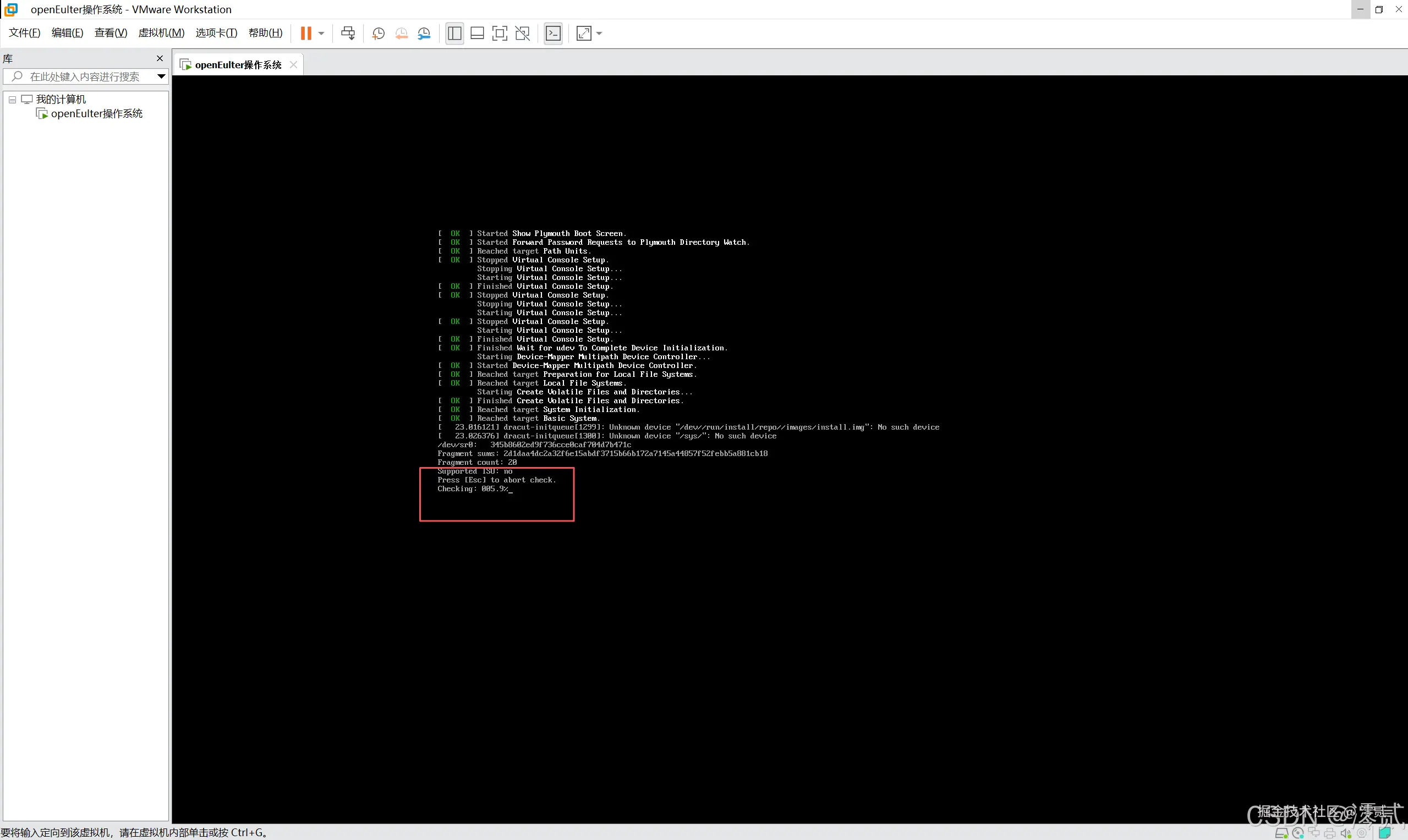The image size is (1408, 840).
Task: Expand the stretch guest dropdown arrow
Action: [600, 34]
